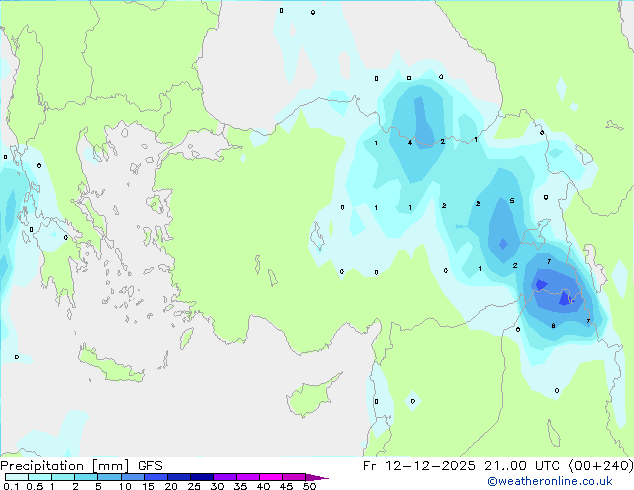The width and height of the screenshot is (634, 490).
Task: Select the 45–50 mm legend color swatch
Action: 294,477
